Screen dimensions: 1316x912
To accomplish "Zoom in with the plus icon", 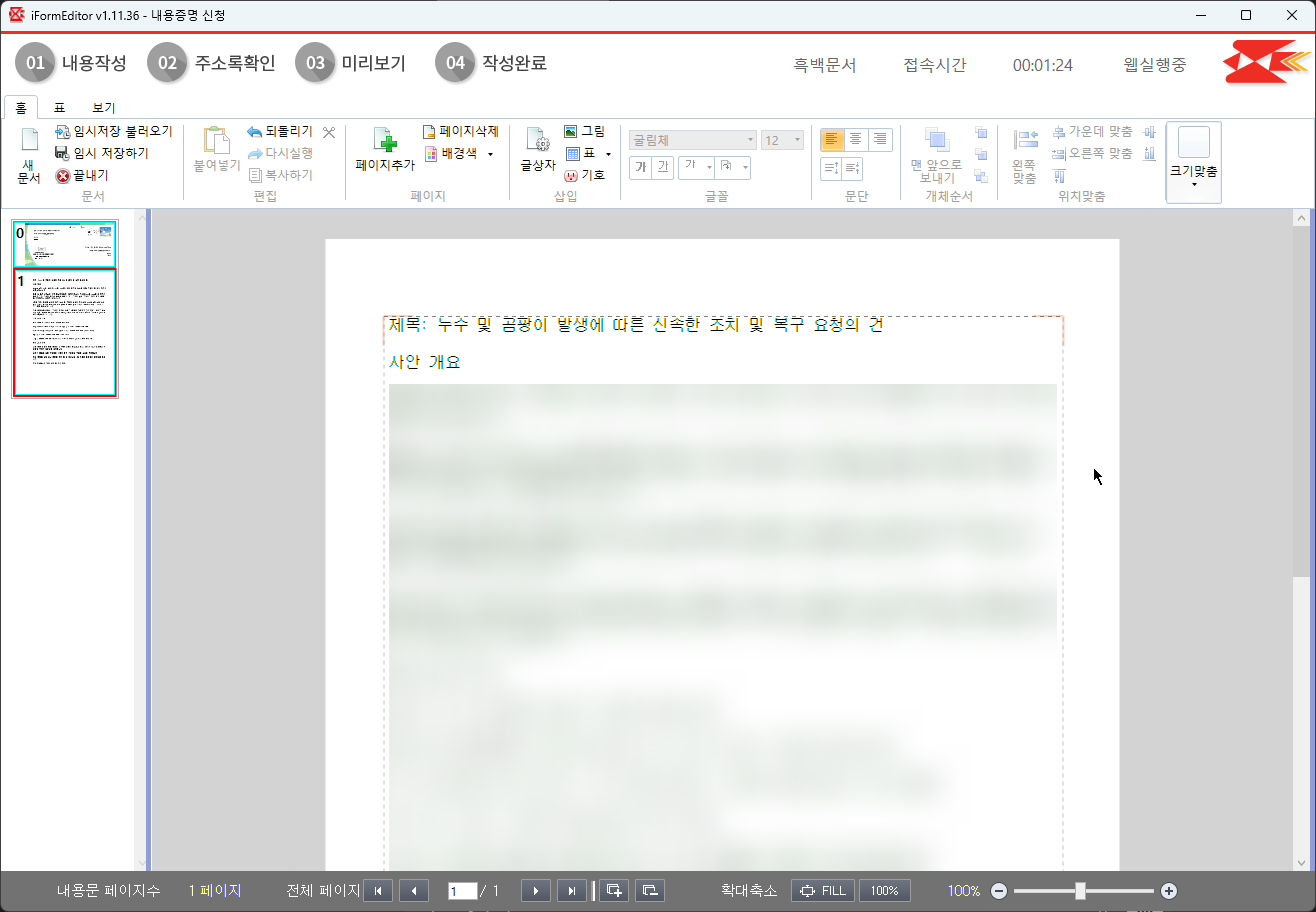I will coord(1169,891).
